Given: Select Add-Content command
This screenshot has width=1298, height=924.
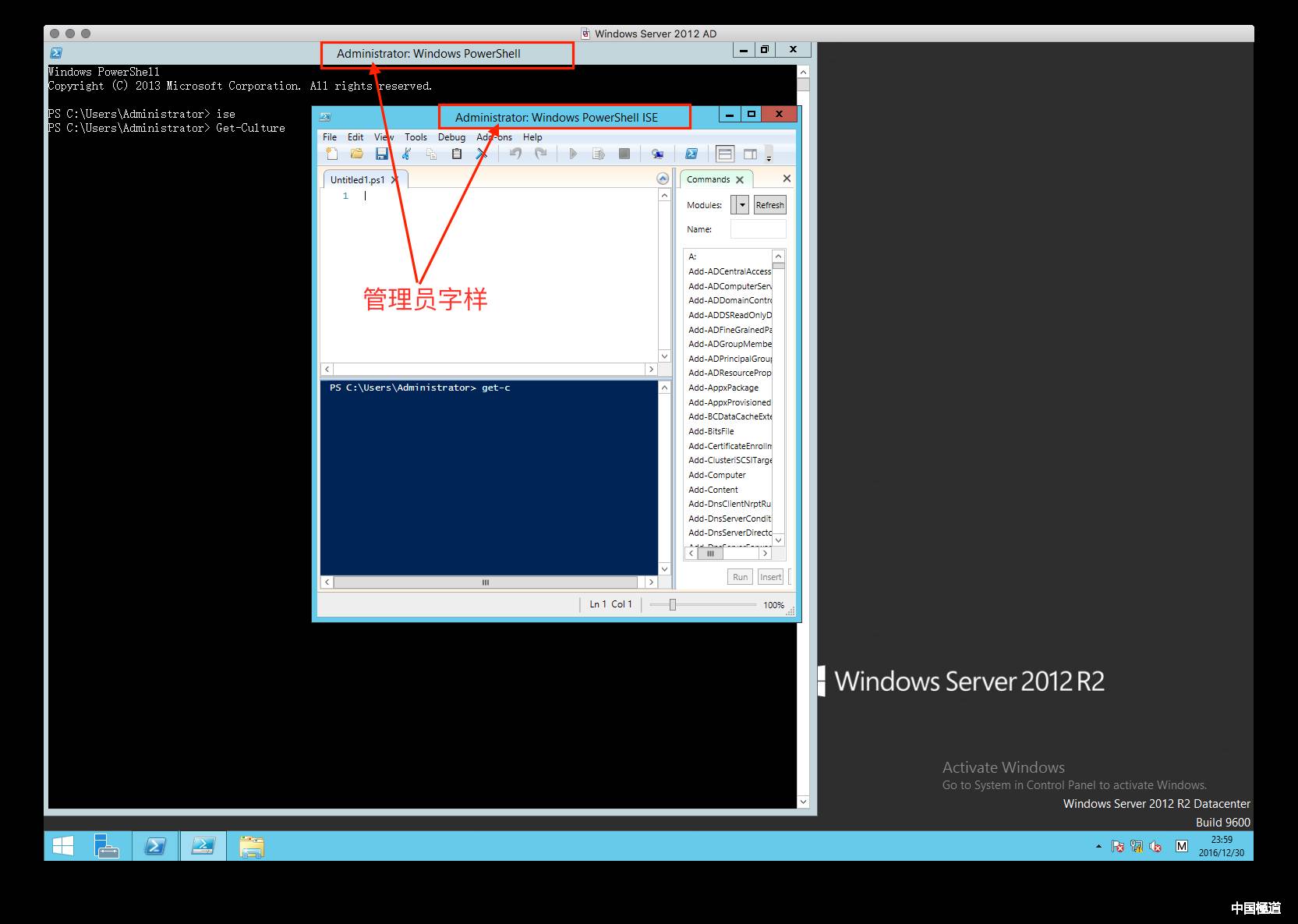Looking at the screenshot, I should [713, 490].
